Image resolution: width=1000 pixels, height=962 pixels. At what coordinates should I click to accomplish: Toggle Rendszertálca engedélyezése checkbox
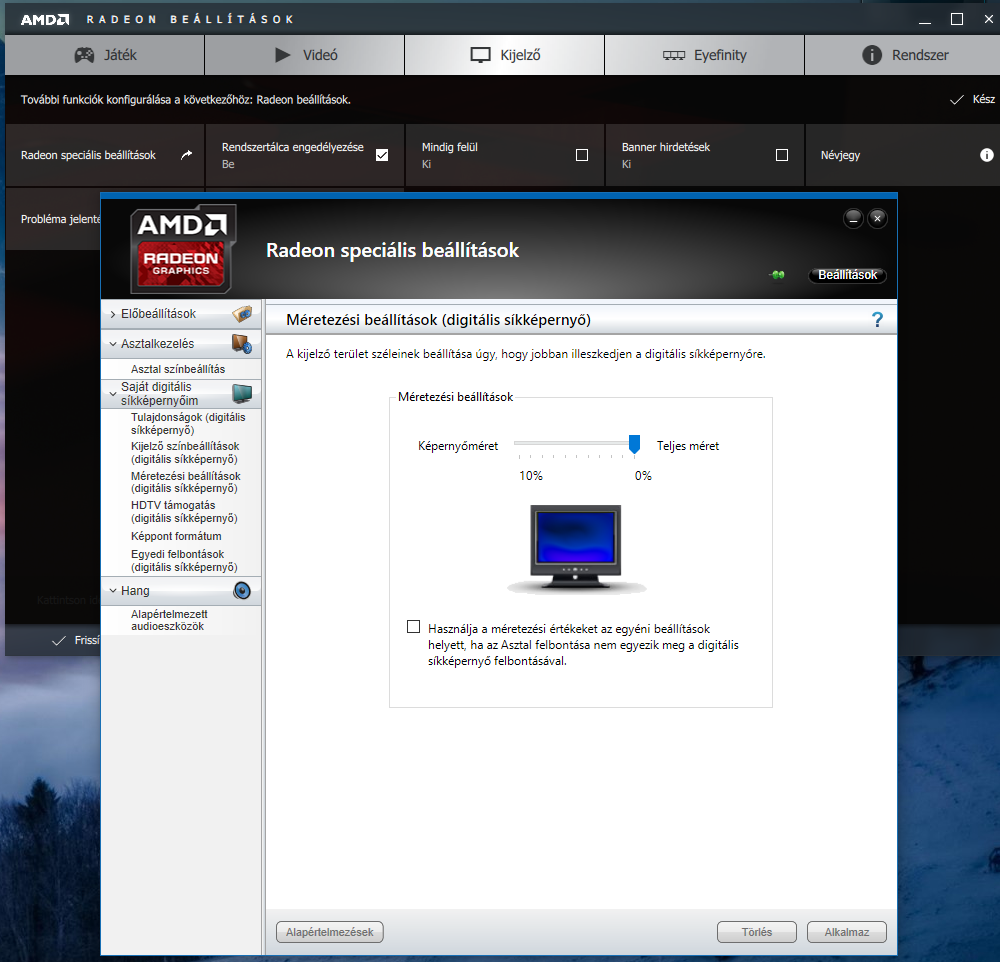(382, 155)
